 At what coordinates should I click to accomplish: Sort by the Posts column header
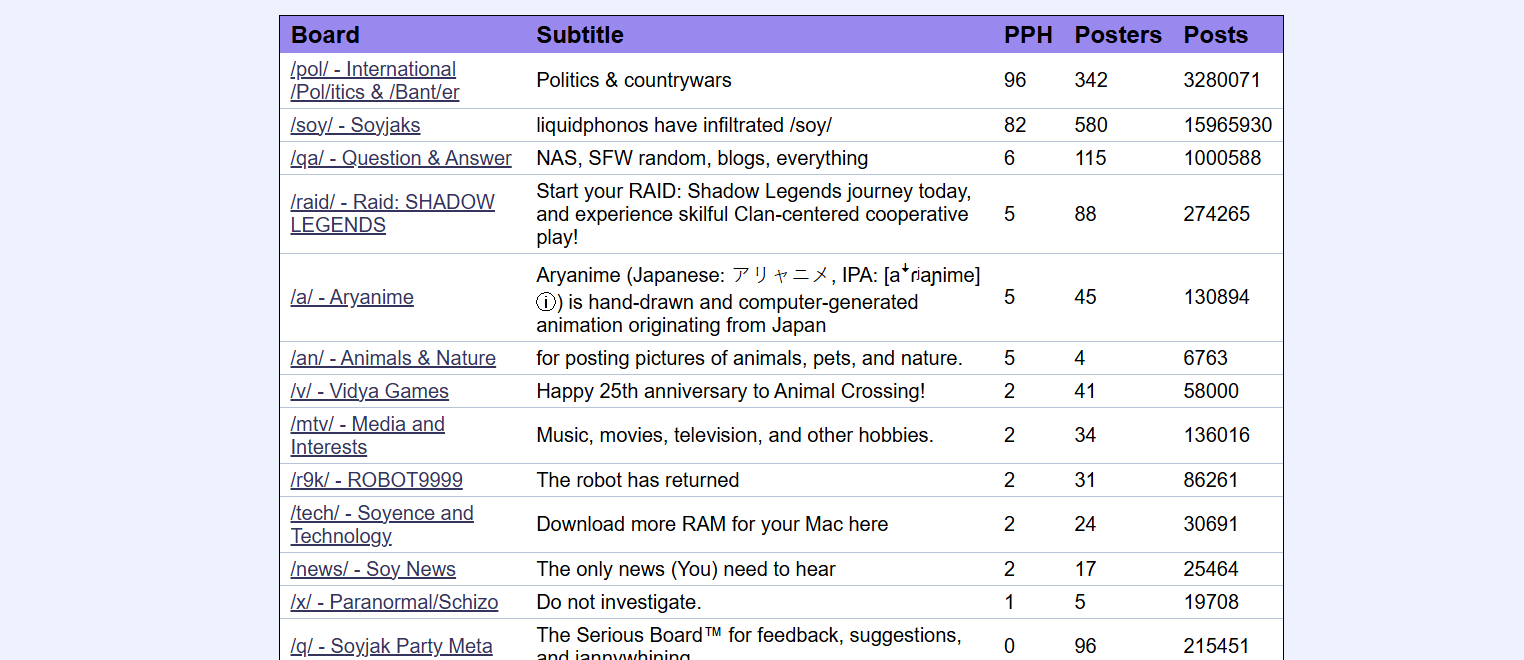click(1215, 35)
